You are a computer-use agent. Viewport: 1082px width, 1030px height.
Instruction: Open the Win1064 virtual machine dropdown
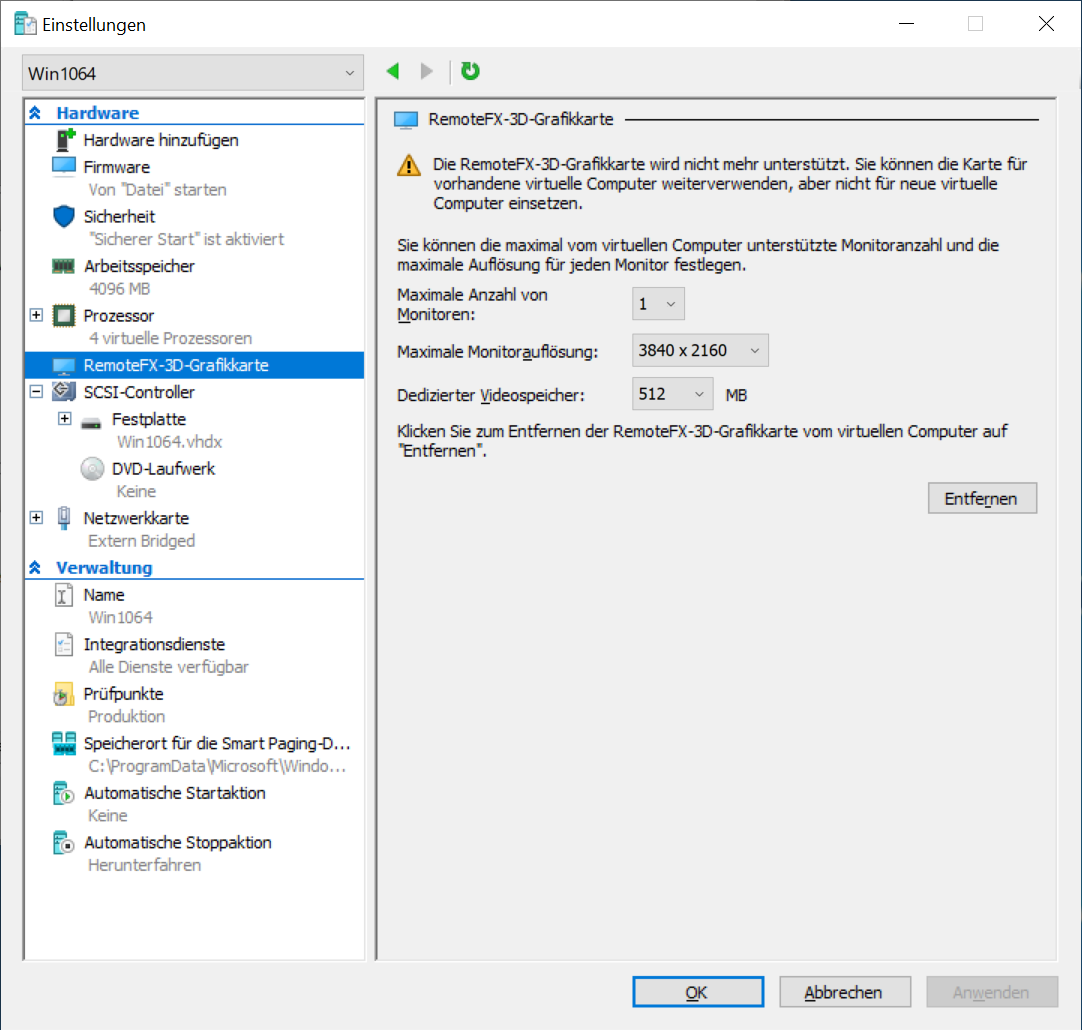(x=193, y=73)
